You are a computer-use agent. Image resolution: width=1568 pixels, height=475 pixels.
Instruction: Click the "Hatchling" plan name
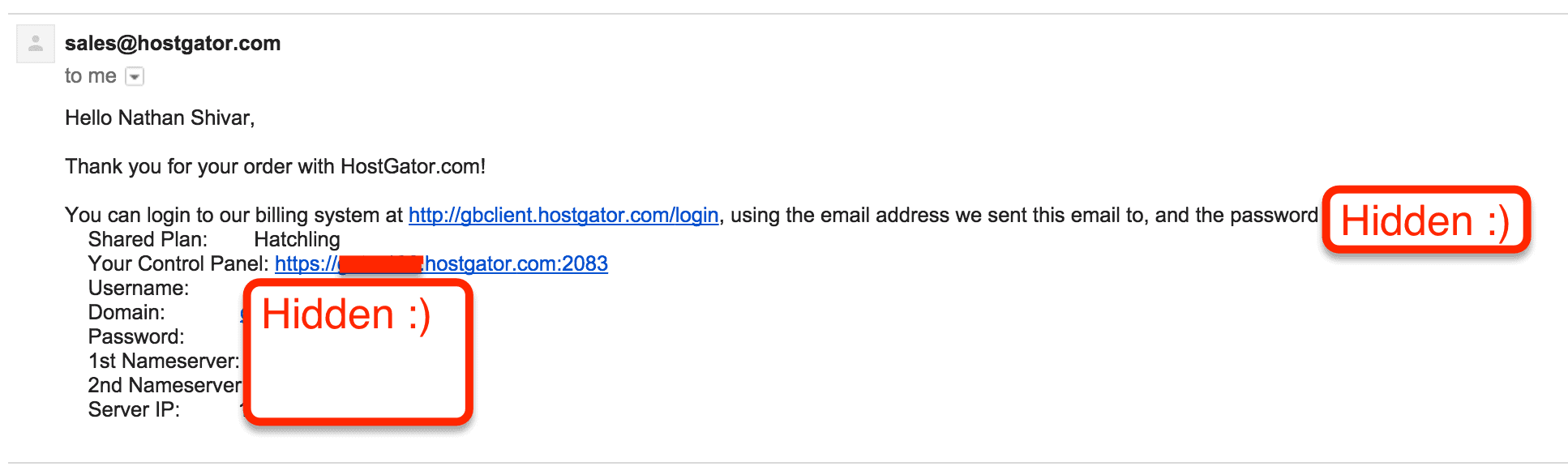pos(297,240)
